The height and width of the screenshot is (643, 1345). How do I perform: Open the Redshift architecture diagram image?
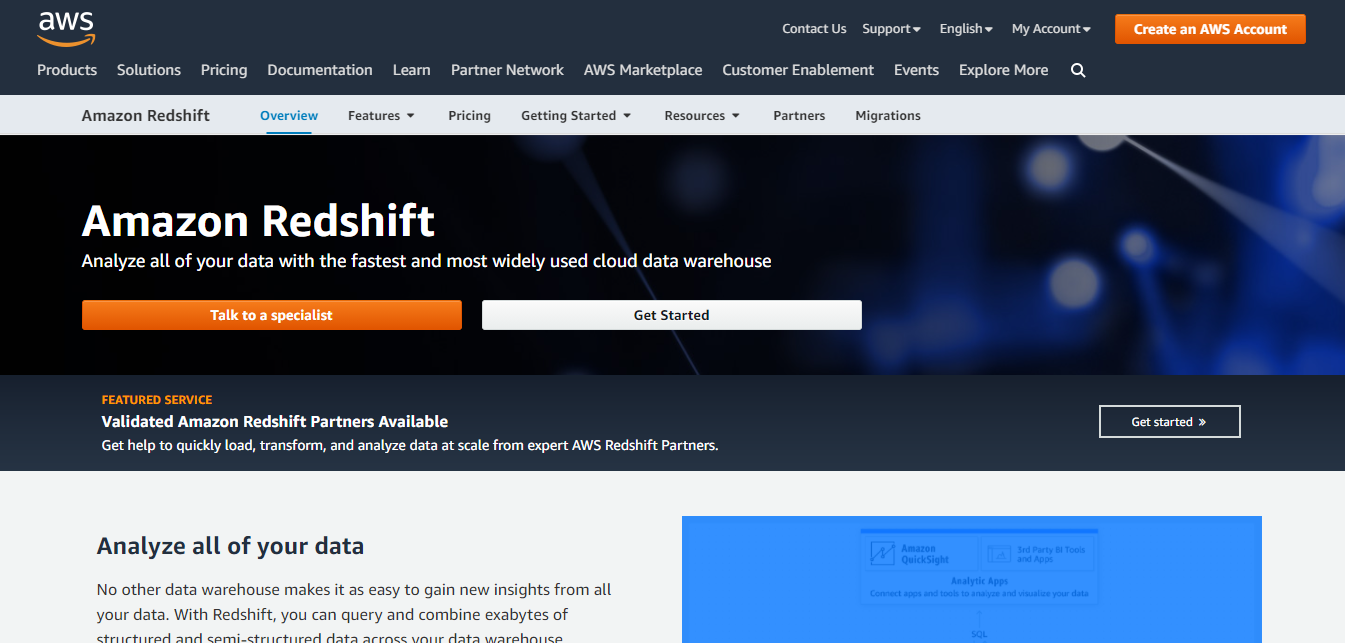[972, 579]
